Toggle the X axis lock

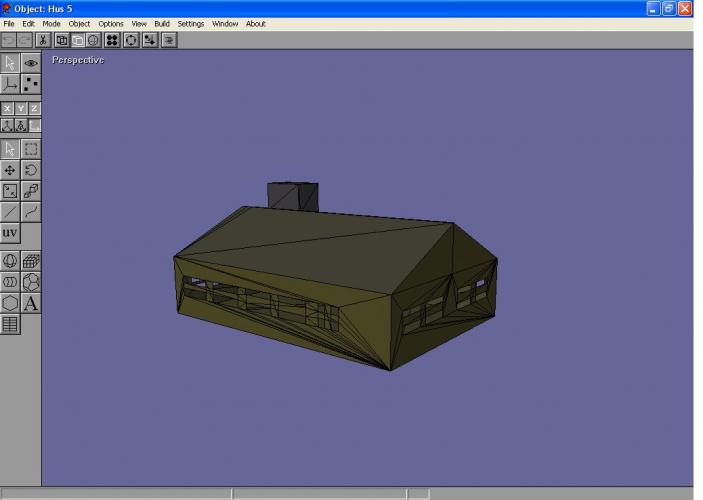[x=7, y=108]
